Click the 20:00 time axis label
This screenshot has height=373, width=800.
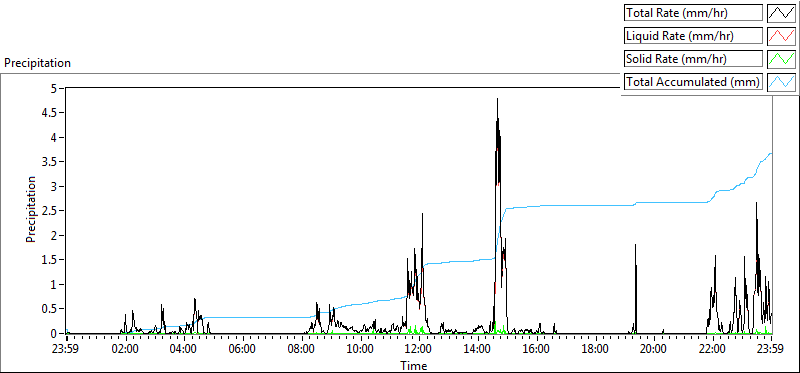tap(654, 350)
